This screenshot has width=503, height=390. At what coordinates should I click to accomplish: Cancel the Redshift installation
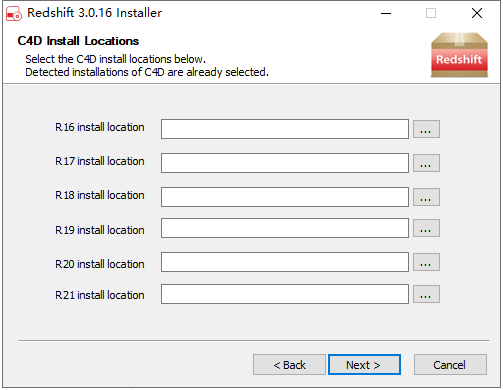[x=450, y=365]
